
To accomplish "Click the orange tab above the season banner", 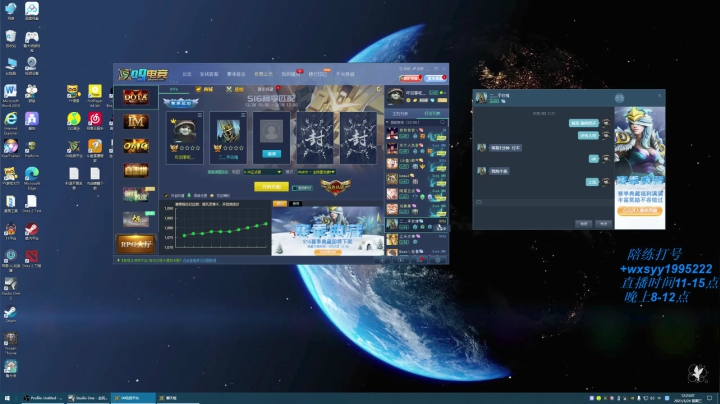I will pos(279,203).
